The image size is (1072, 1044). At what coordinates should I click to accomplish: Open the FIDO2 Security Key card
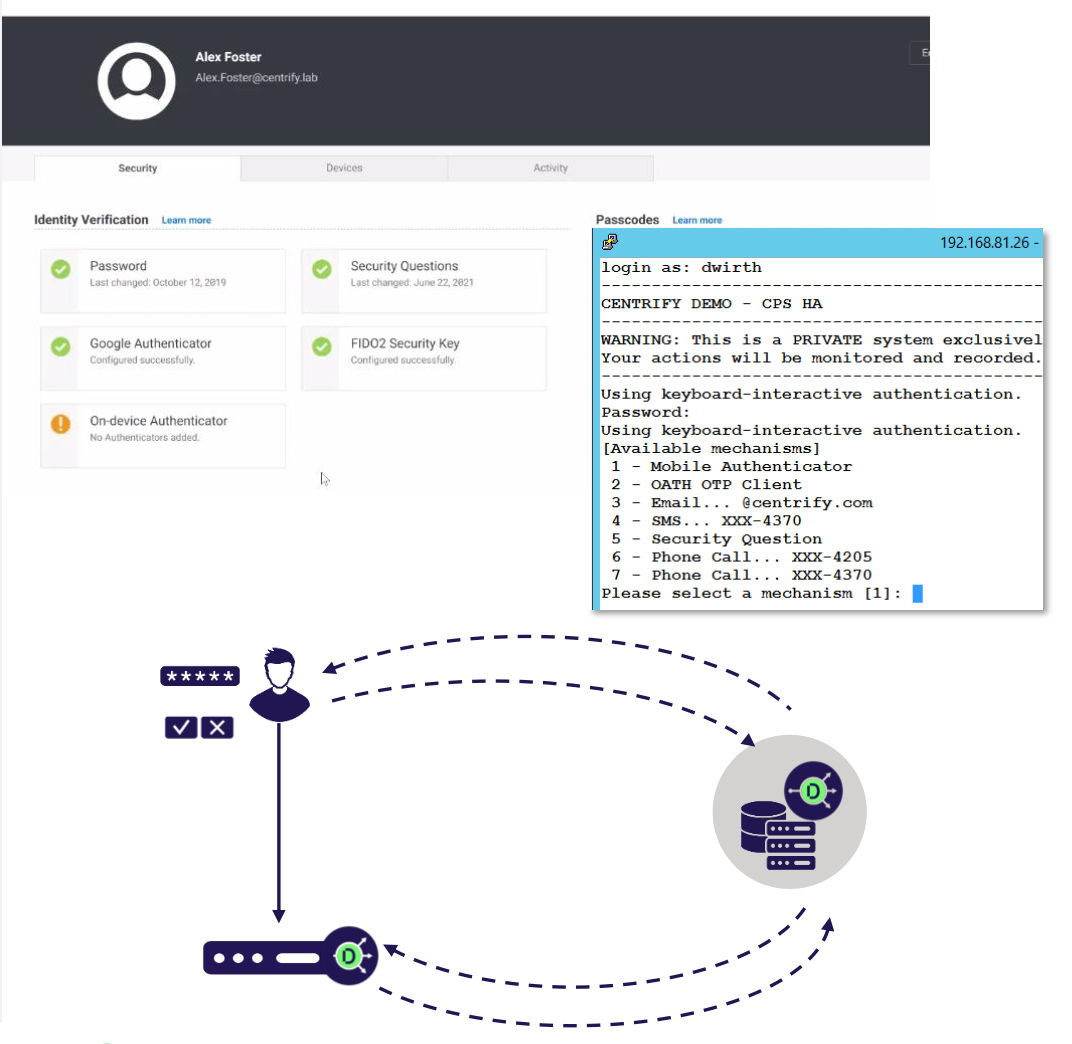pyautogui.click(x=424, y=358)
